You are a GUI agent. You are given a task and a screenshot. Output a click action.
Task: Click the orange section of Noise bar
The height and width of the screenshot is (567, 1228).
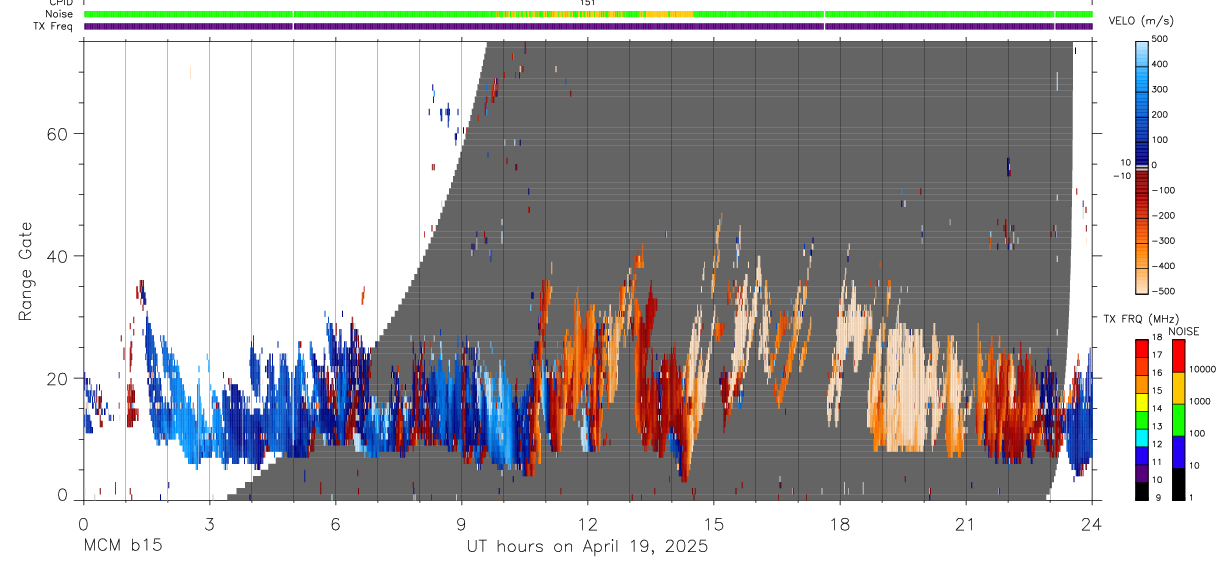click(669, 14)
